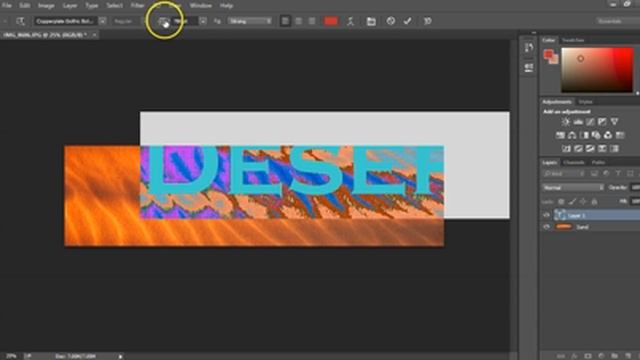Viewport: 640px width, 360px height.
Task: Open the Edit menu
Action: (x=24, y=6)
